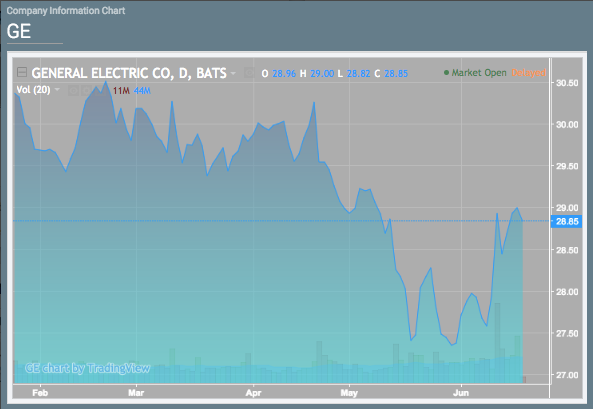This screenshot has height=409, width=593.
Task: Click the orange Delayed label
Action: tap(528, 73)
